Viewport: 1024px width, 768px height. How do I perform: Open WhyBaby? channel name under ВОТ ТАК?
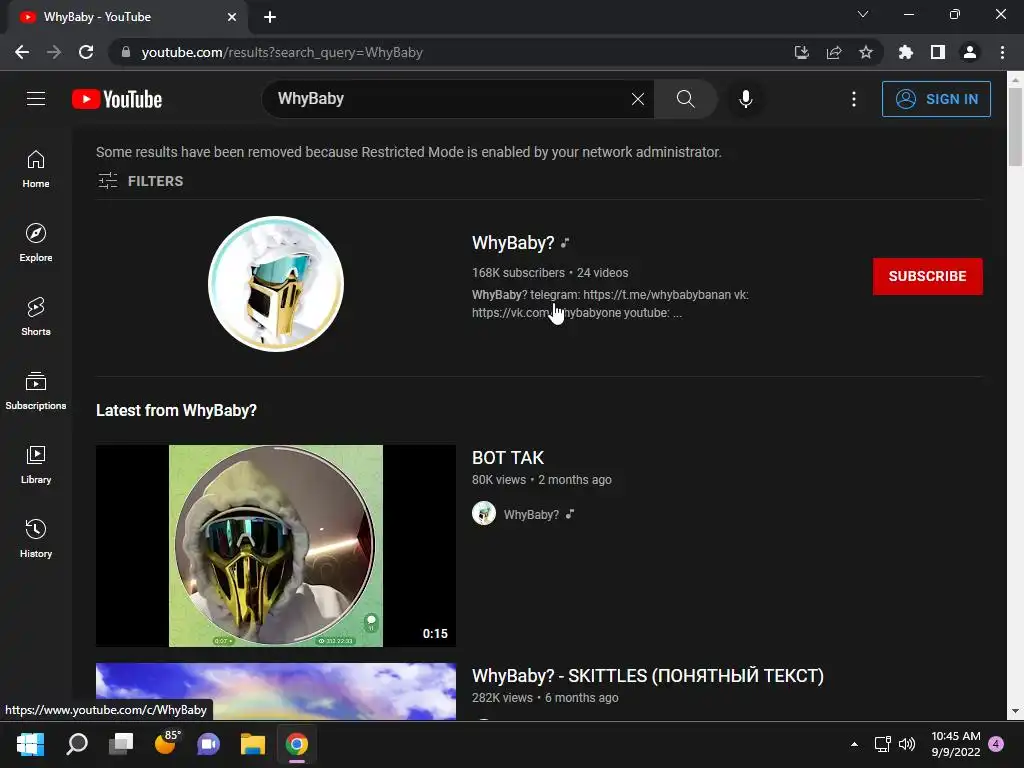pos(531,515)
